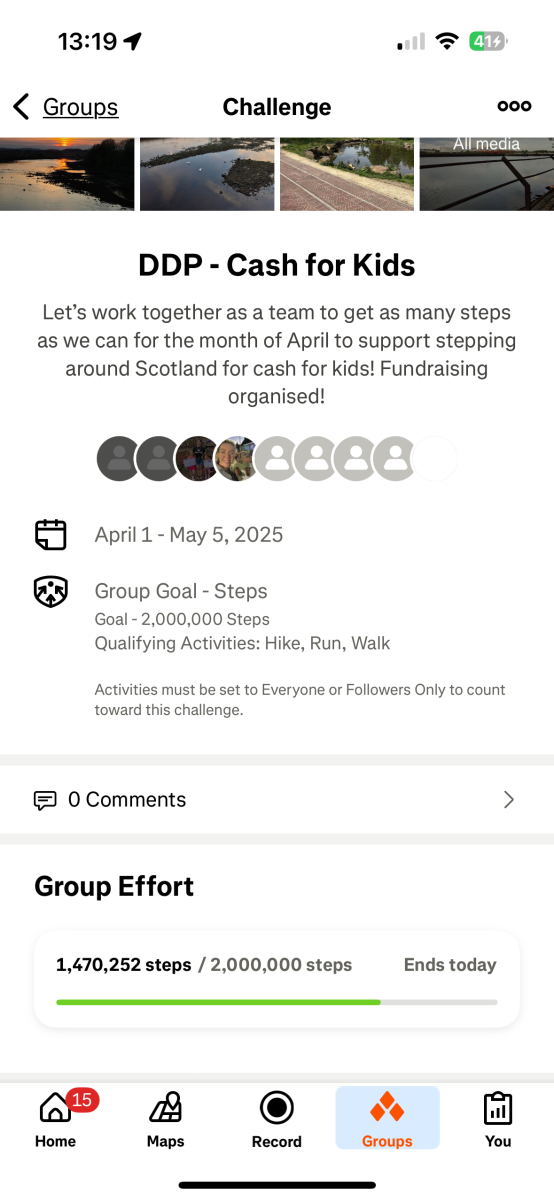Open the brick pathway photo thumbnail
Viewport: 554px width, 1200px height.
point(347,174)
